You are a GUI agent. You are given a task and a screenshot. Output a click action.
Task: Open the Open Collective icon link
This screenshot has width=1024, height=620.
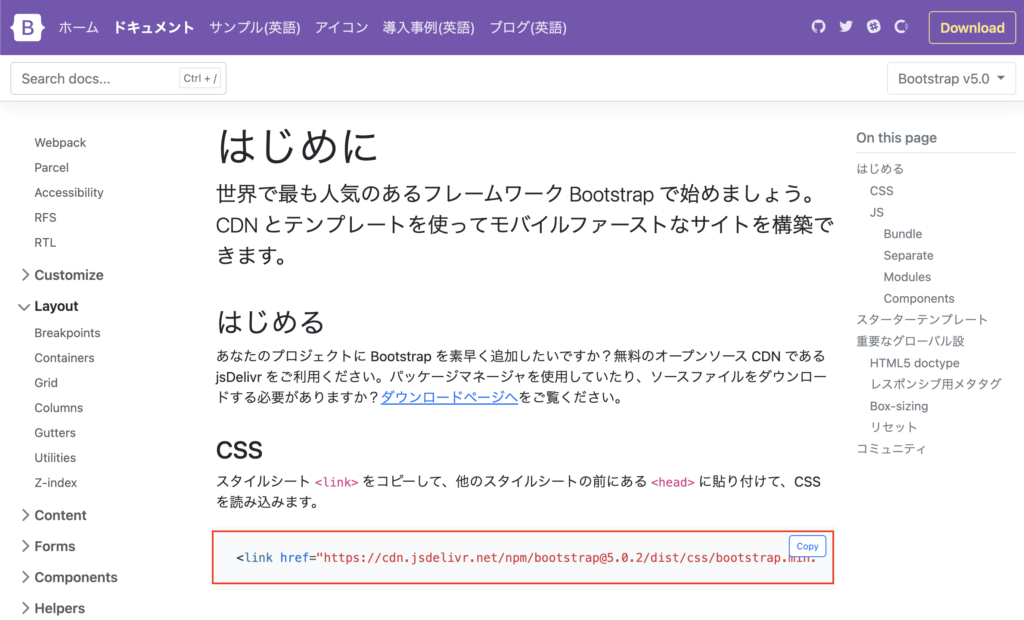click(x=901, y=27)
